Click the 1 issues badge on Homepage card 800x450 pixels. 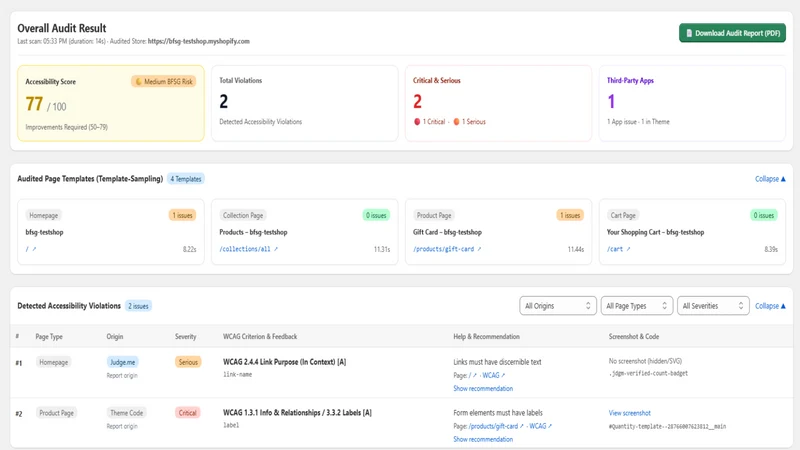183,215
